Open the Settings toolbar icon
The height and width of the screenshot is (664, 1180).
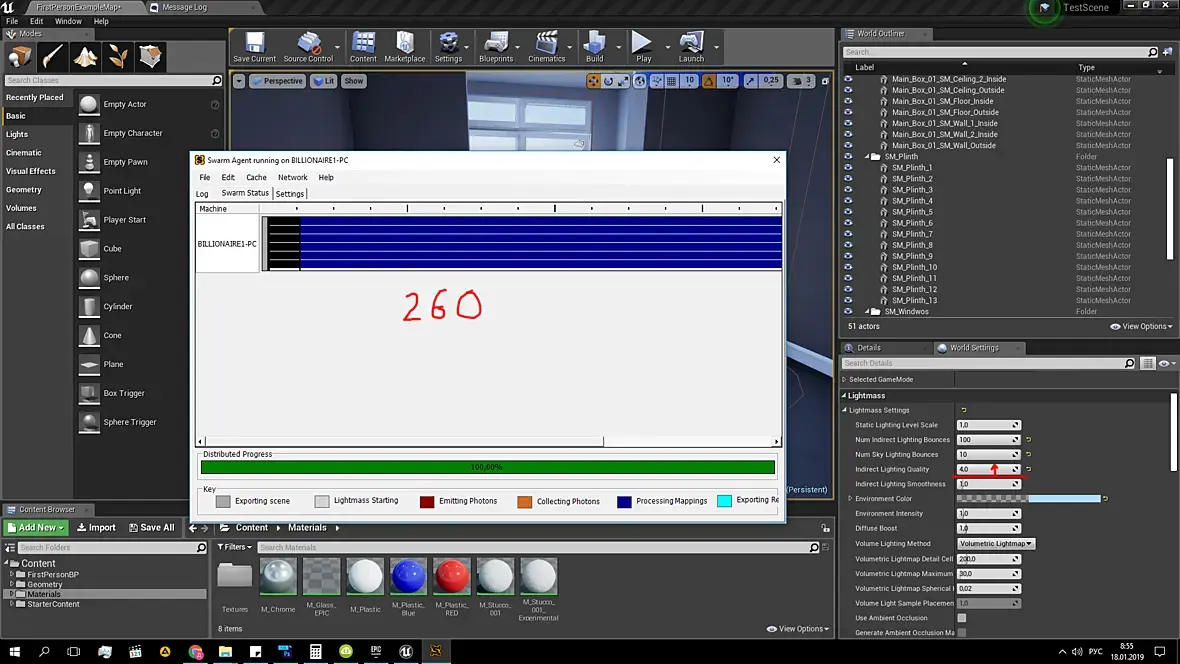[449, 47]
